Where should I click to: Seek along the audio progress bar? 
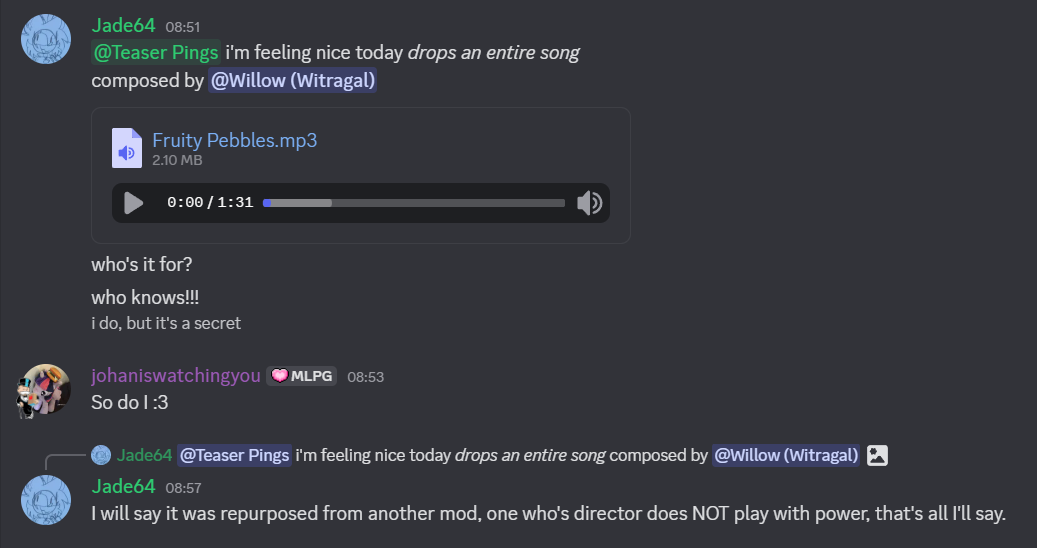[x=414, y=203]
